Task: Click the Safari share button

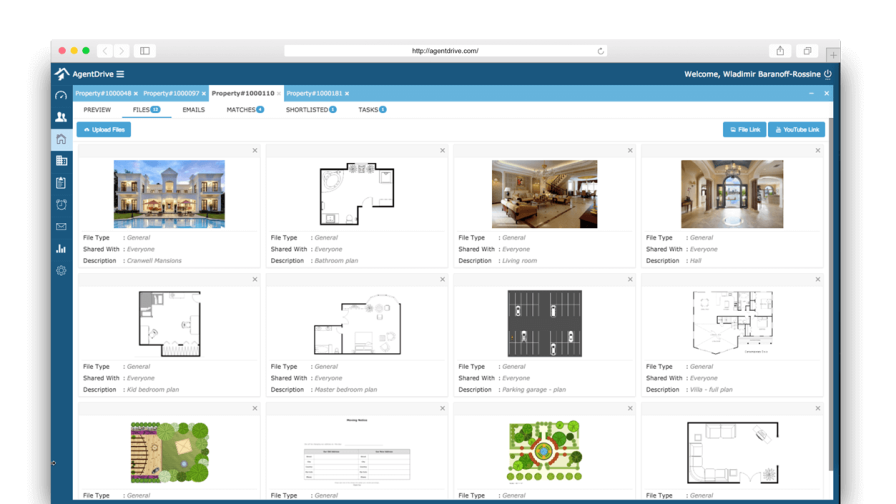Action: click(x=780, y=51)
